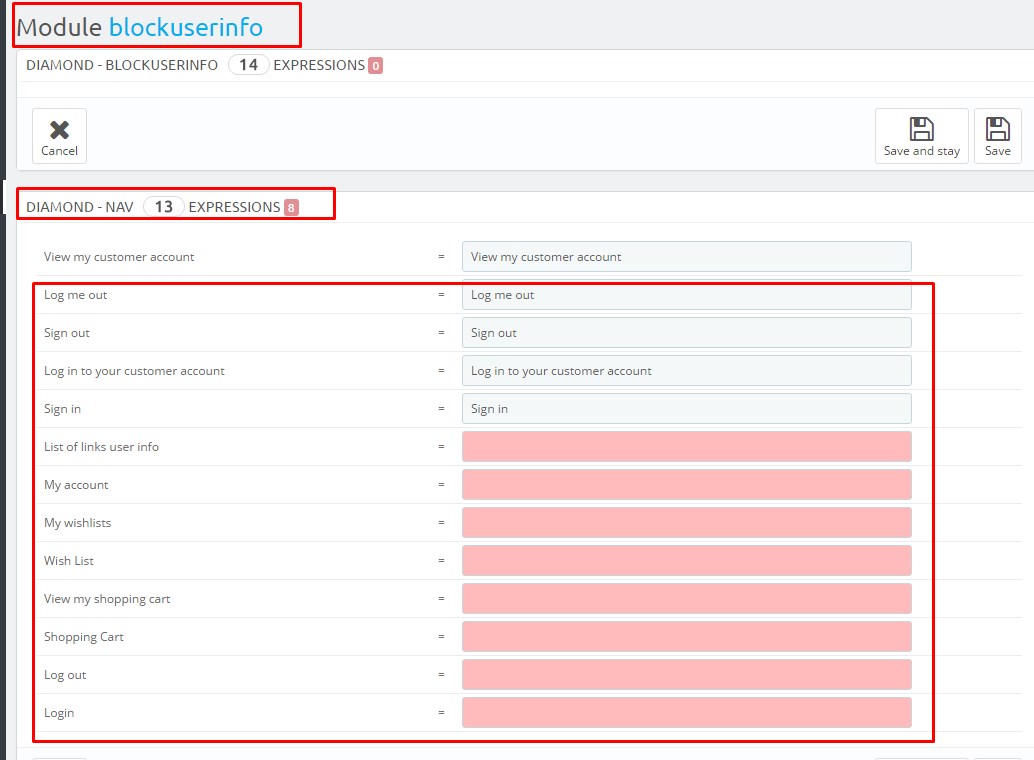This screenshot has width=1034, height=760.
Task: Select the empty My account translation field
Action: pos(686,485)
